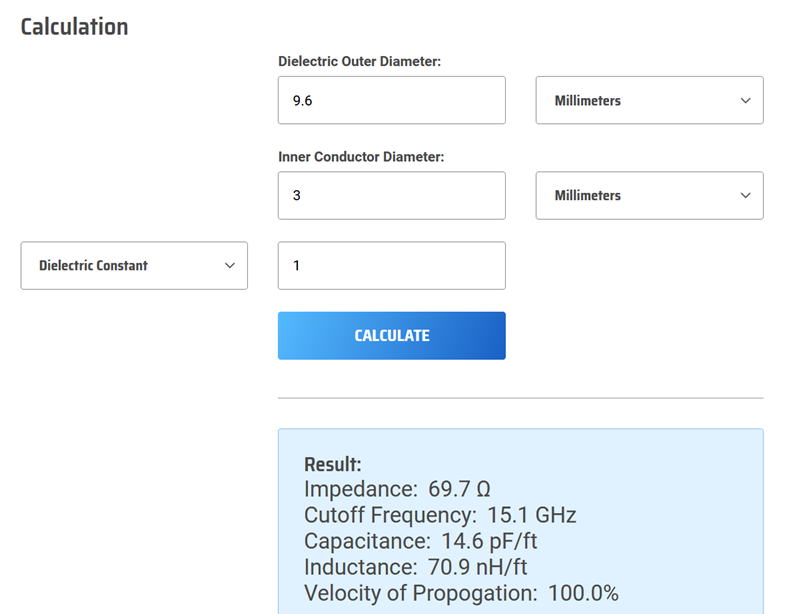Screen dimensions: 800x614
Task: Click the Inner Conductor Diameter input field
Action: coord(391,195)
